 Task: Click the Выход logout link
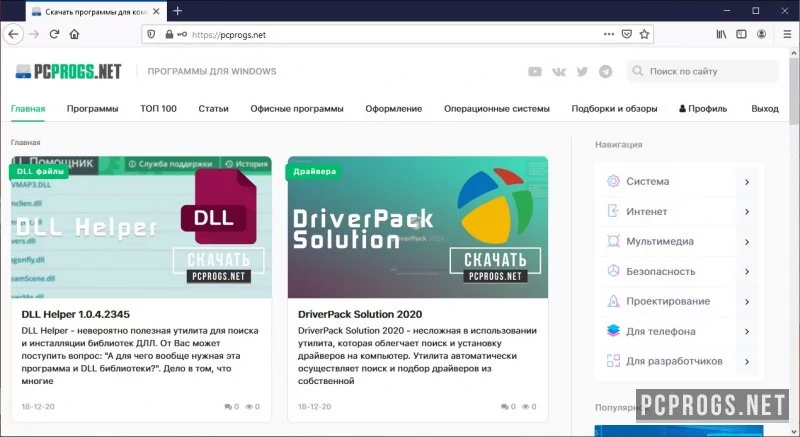click(765, 109)
